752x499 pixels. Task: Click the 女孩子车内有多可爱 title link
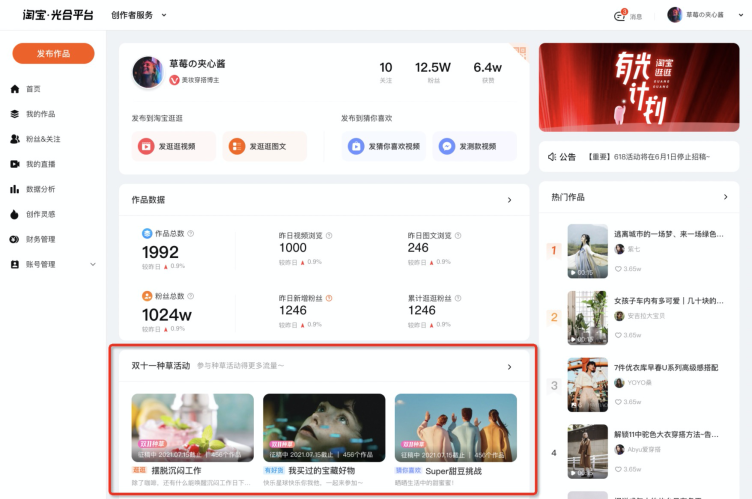tap(669, 301)
